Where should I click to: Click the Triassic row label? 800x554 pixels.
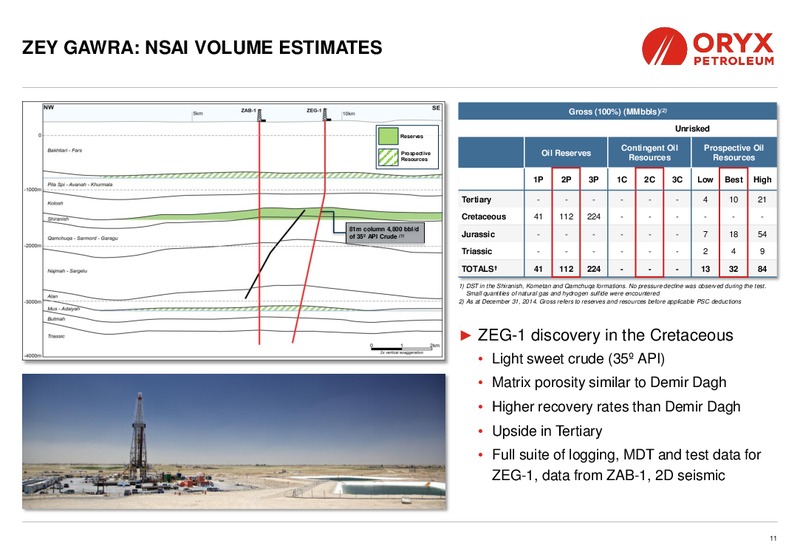pos(477,251)
